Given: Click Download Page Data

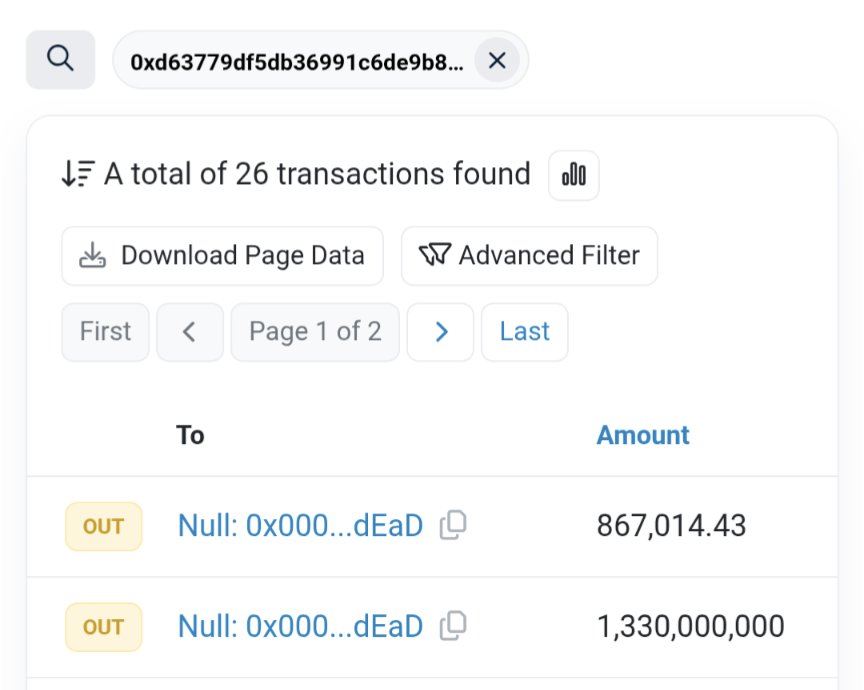Looking at the screenshot, I should (223, 256).
